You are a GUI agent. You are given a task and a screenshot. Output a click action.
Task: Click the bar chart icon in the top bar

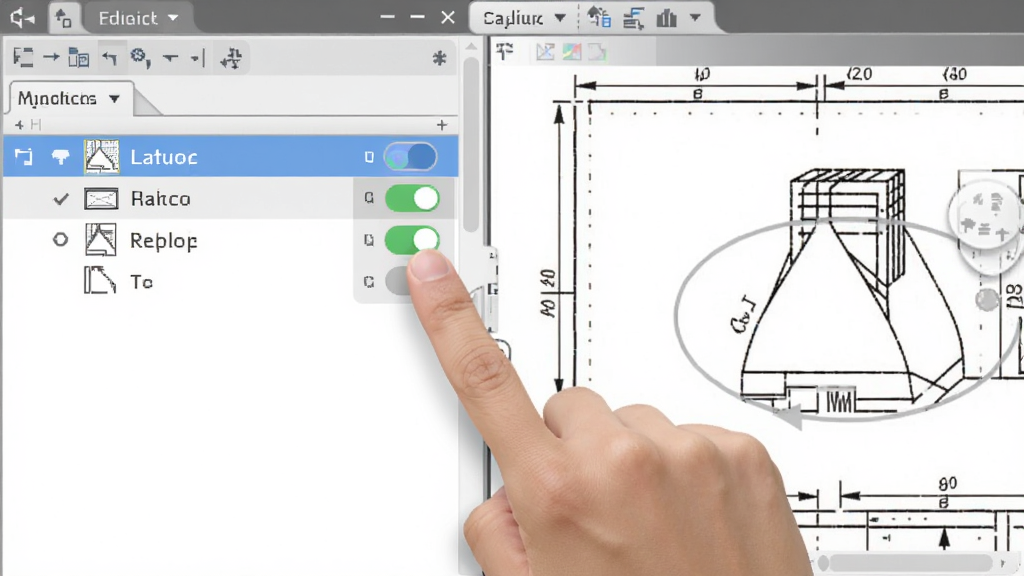pyautogui.click(x=666, y=18)
